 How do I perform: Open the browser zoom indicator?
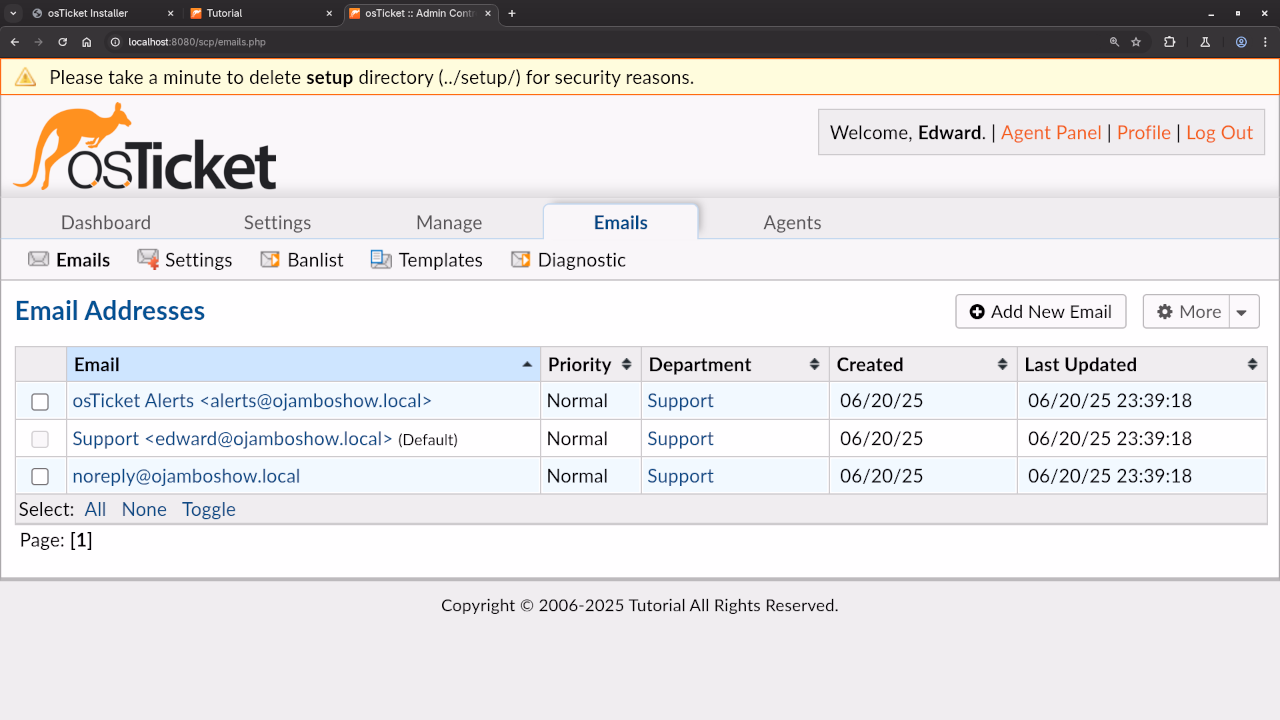pos(1114,42)
